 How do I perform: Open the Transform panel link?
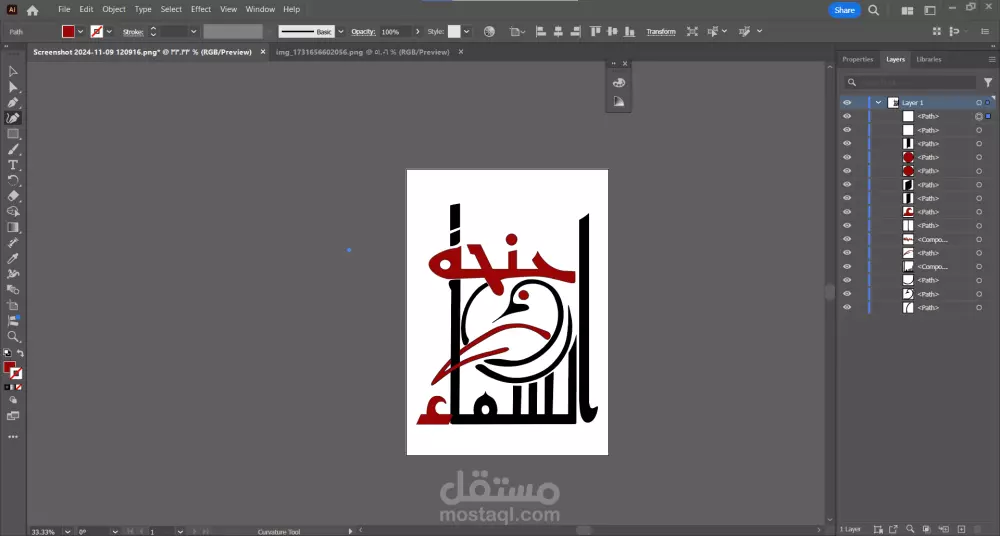661,31
